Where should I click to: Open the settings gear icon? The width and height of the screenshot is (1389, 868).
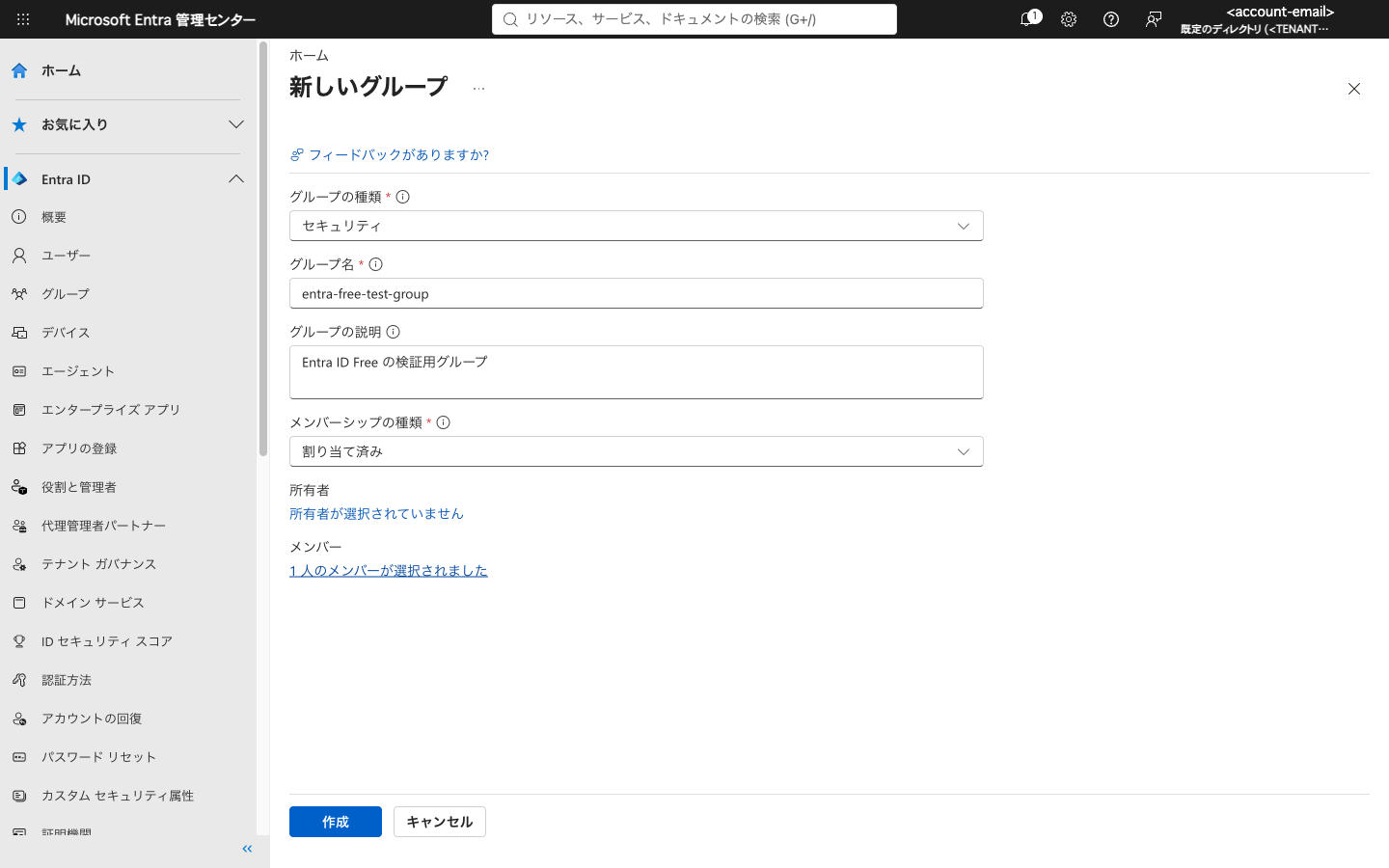coord(1069,19)
